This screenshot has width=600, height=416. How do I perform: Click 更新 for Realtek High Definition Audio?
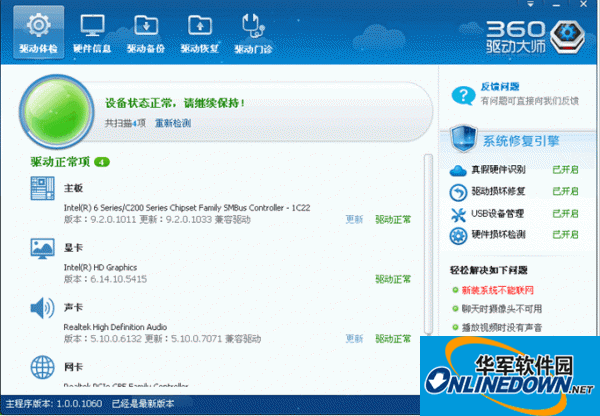[354, 339]
